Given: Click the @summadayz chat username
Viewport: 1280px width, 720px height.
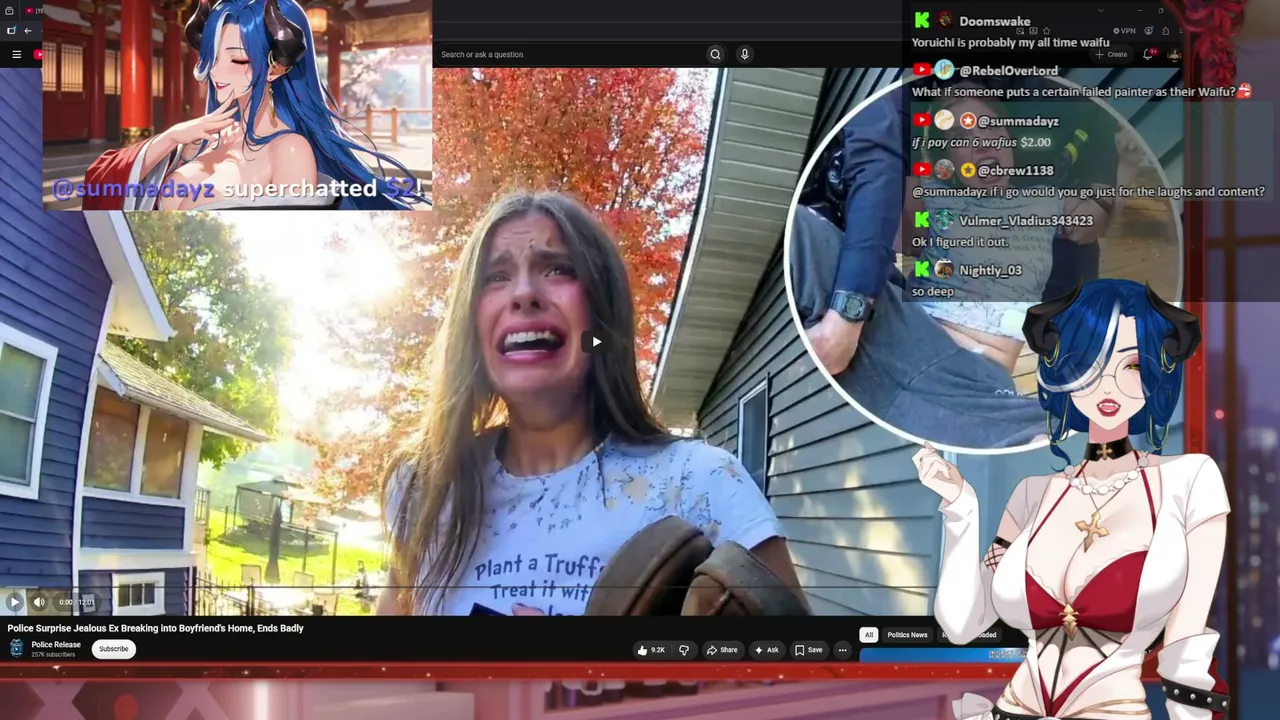Looking at the screenshot, I should pyautogui.click(x=1018, y=121).
